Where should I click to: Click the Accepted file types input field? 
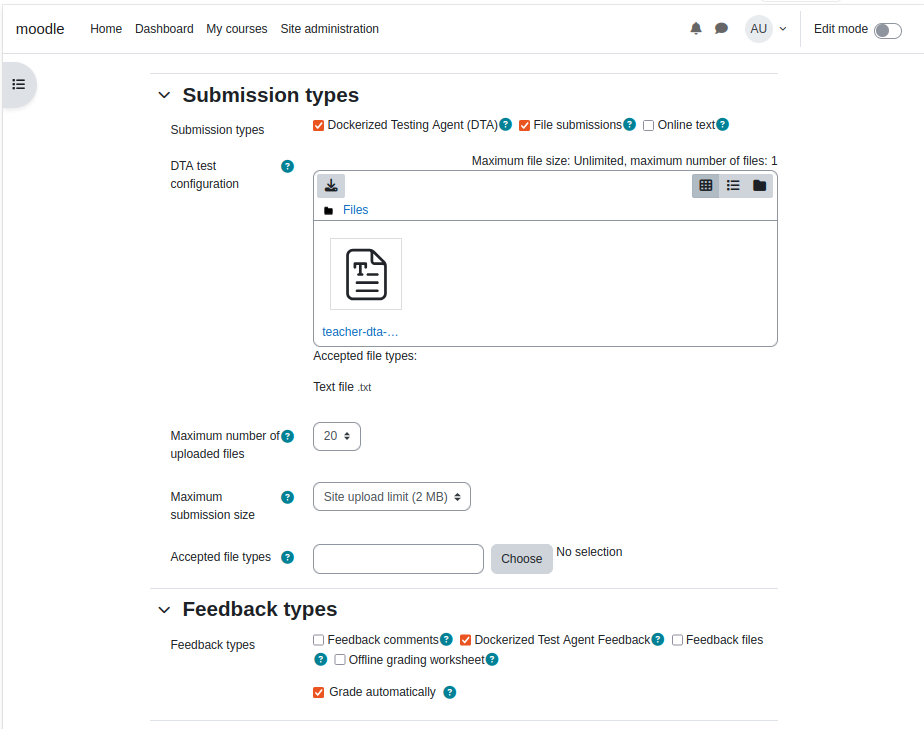[398, 559]
